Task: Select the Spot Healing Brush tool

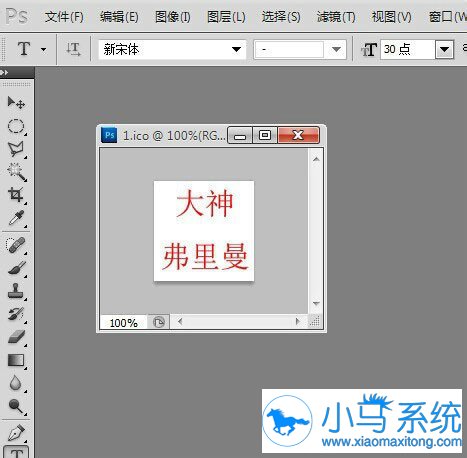Action: pos(16,245)
